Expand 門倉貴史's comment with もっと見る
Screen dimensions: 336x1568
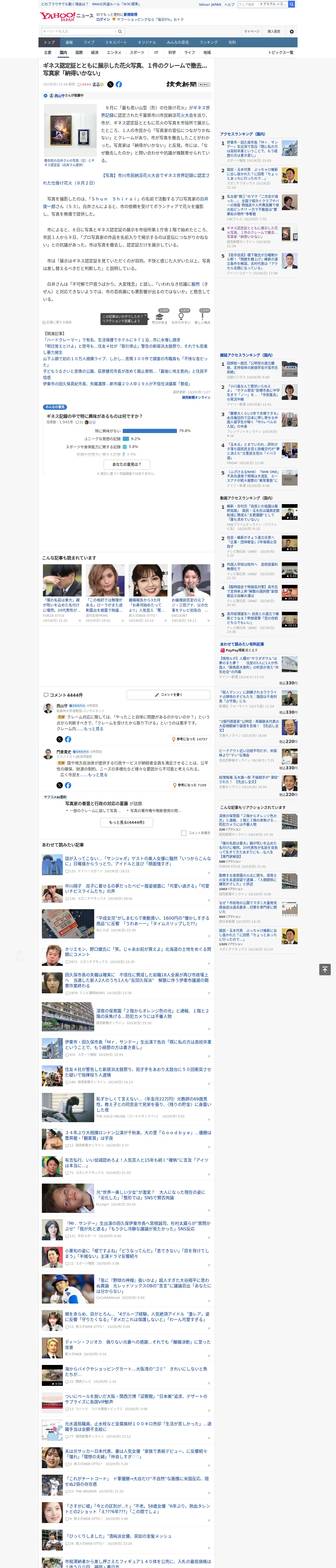(x=98, y=775)
